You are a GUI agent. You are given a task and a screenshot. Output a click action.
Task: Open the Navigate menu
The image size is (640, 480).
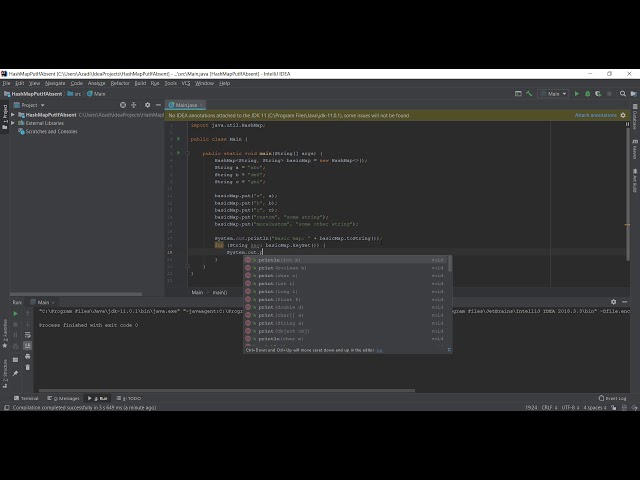pos(55,83)
